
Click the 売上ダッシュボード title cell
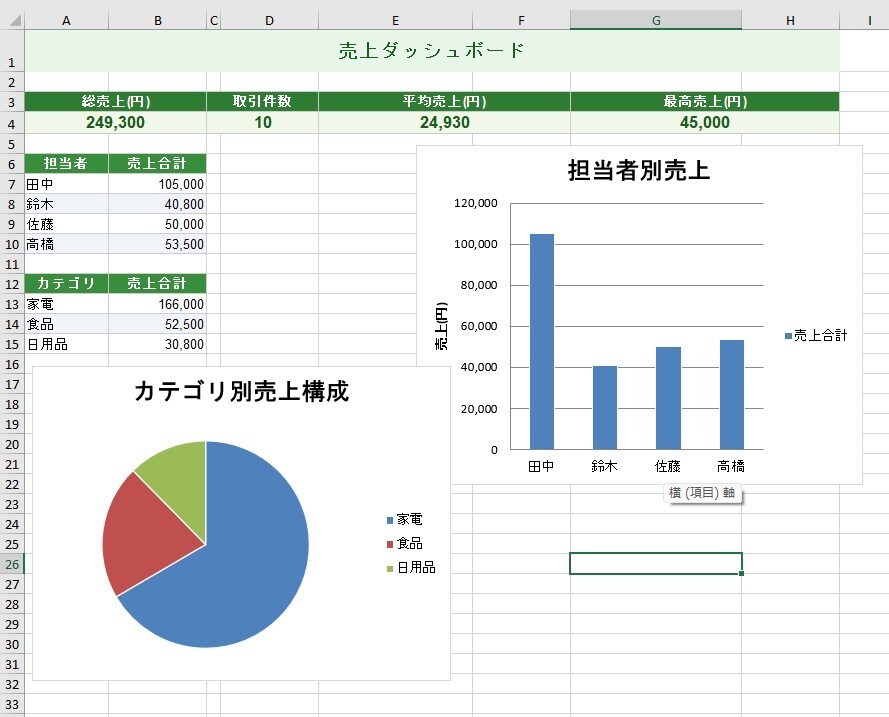[432, 51]
